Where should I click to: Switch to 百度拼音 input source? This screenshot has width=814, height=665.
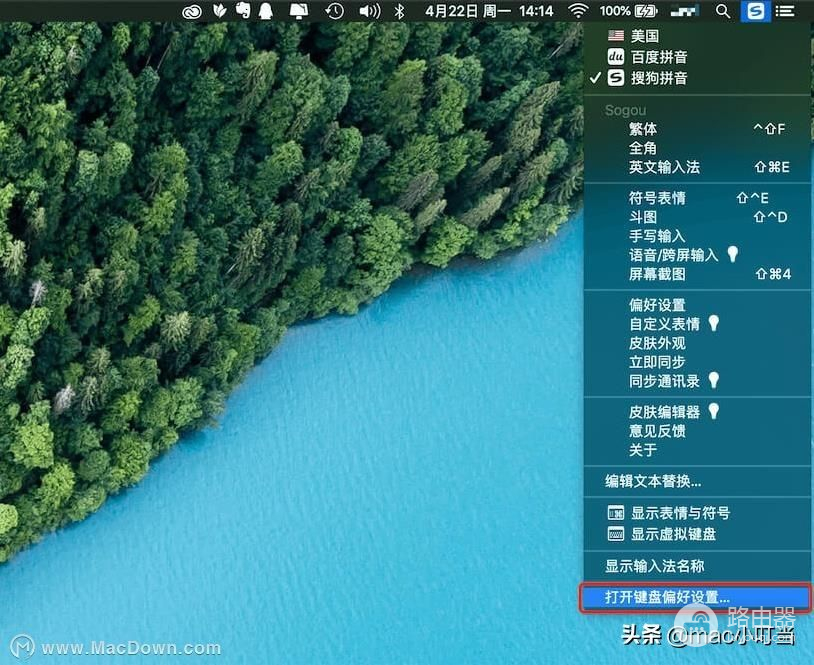[659, 57]
